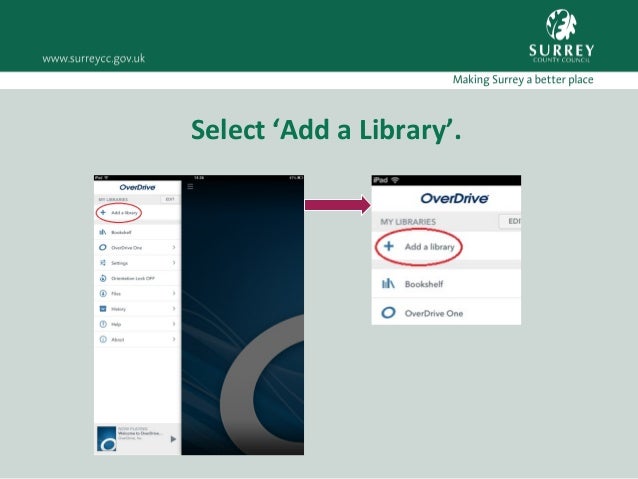Open the OverDrive One label in the full sidebar
Viewport: 638px width, 479px height.
127,248
